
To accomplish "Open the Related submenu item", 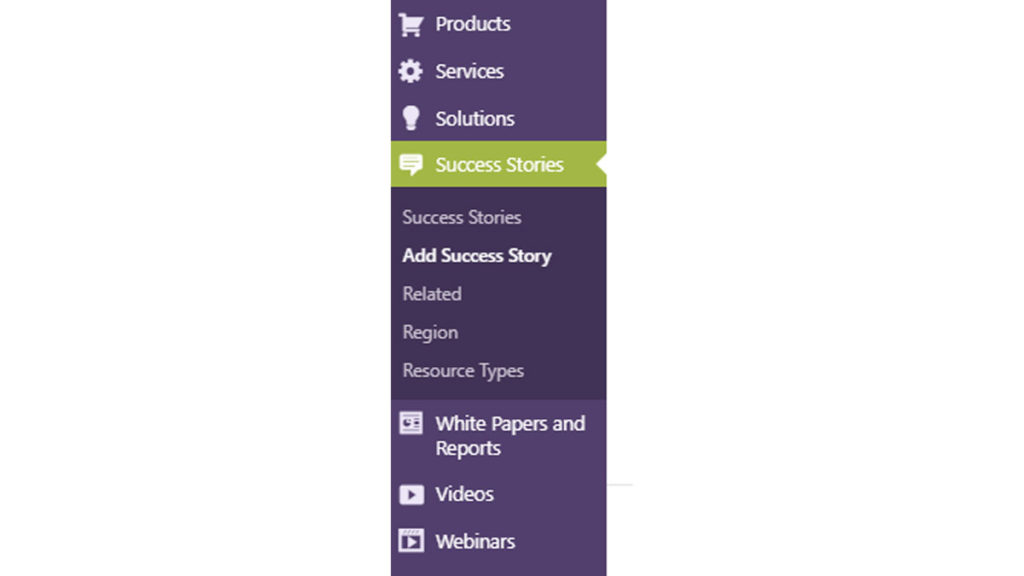I will coord(432,294).
